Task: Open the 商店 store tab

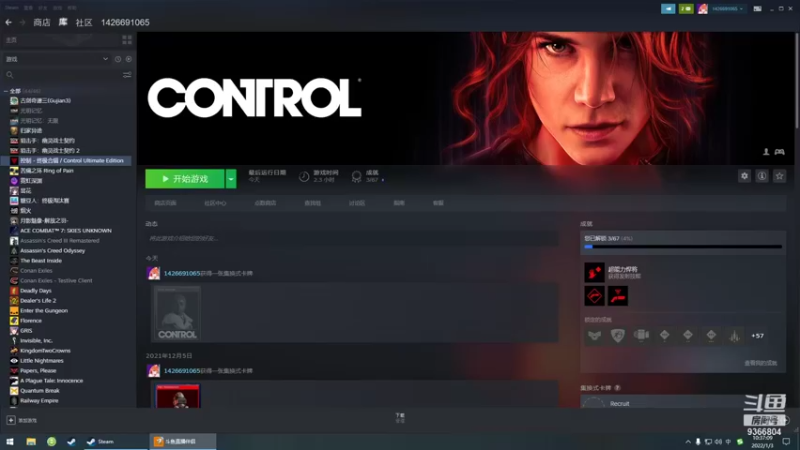Action: [42, 22]
